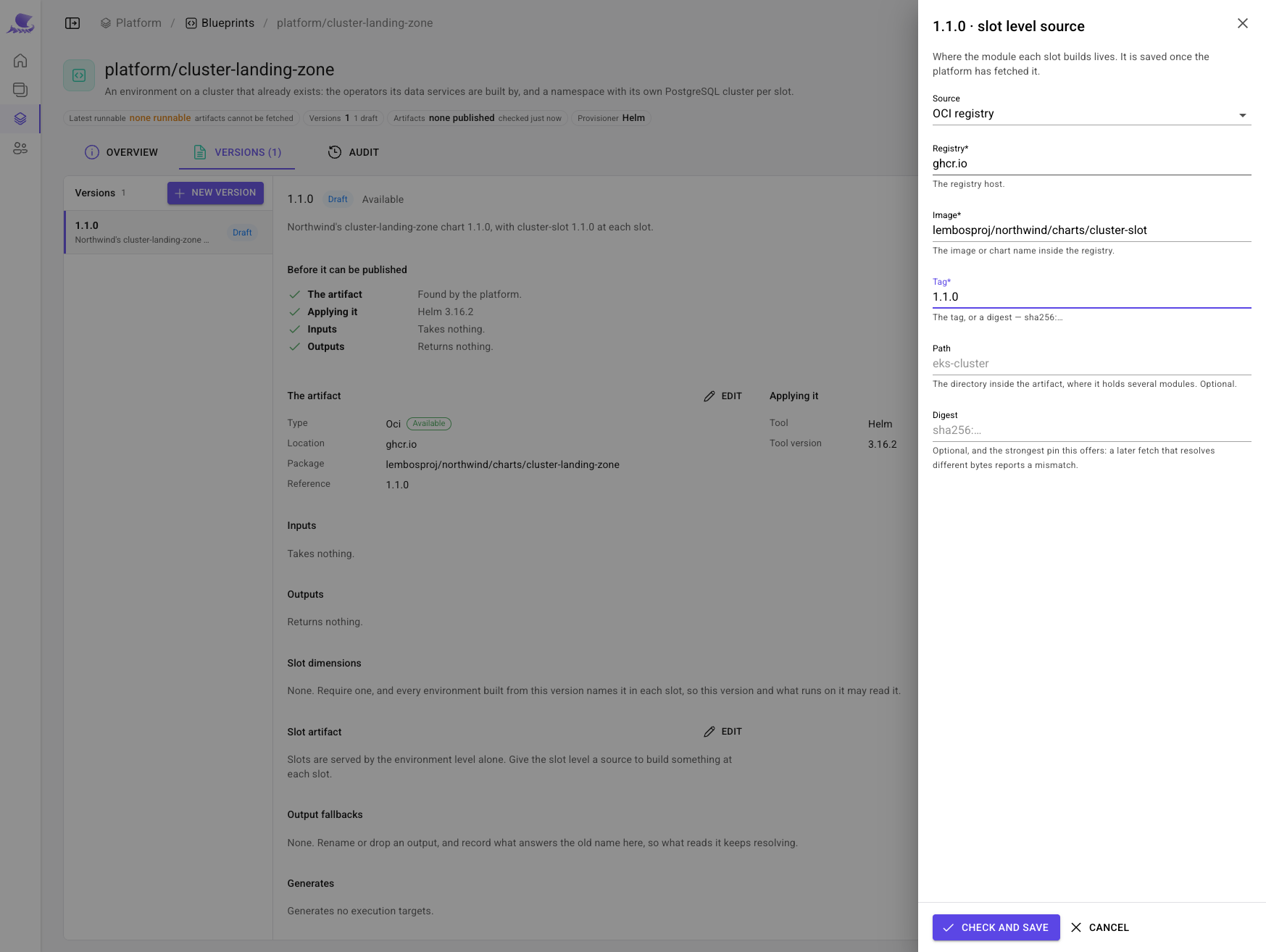The image size is (1266, 952).
Task: Click the Latest runnable none runnable chip
Action: tap(181, 118)
